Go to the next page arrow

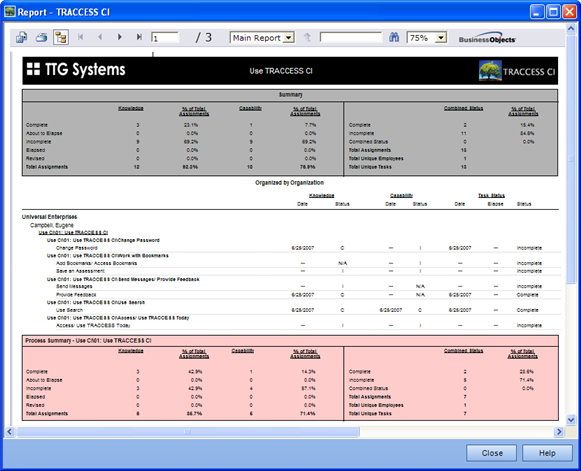tap(120, 37)
